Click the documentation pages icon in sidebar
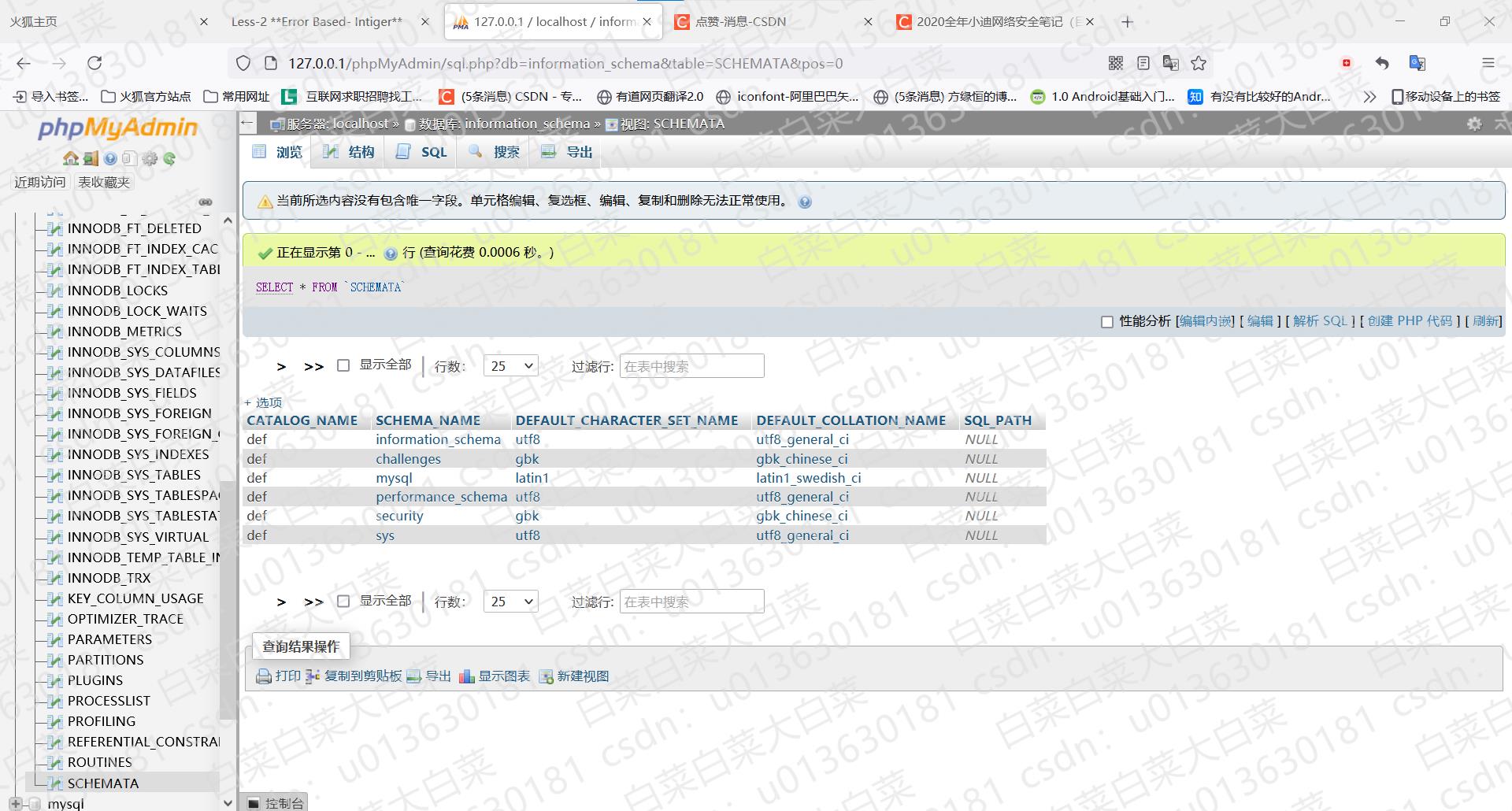The width and height of the screenshot is (1512, 811). point(129,158)
